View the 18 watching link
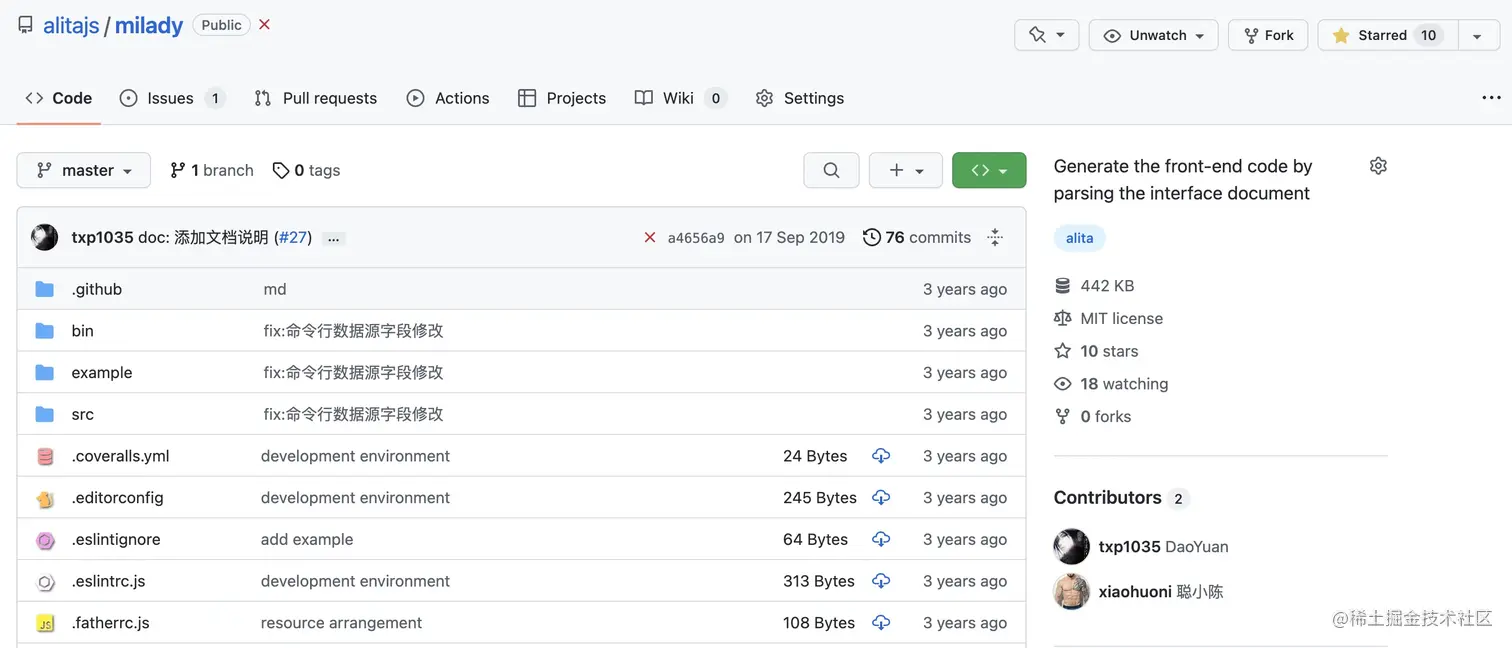The width and height of the screenshot is (1512, 648). point(1111,384)
